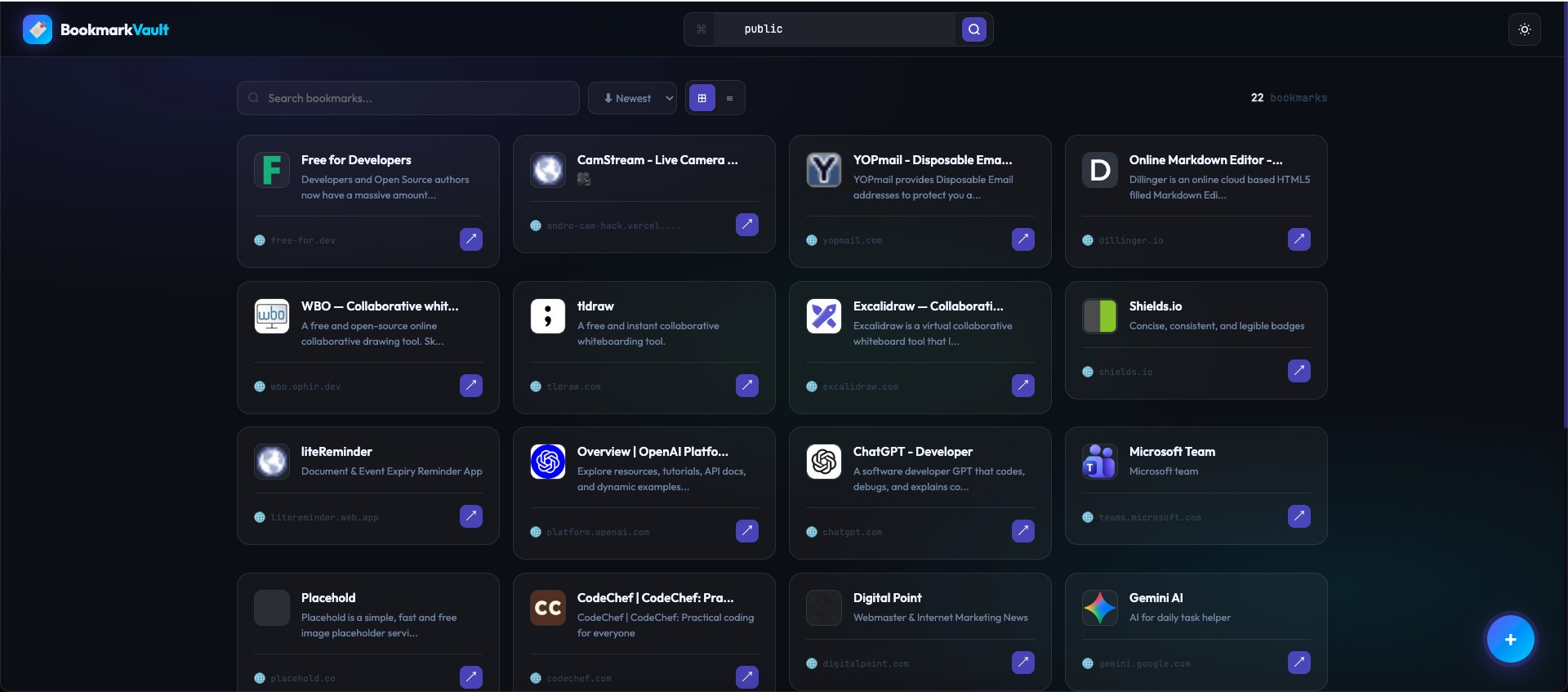Open the codechef.com link with the arrow icon
The height and width of the screenshot is (692, 1568).
(x=747, y=677)
